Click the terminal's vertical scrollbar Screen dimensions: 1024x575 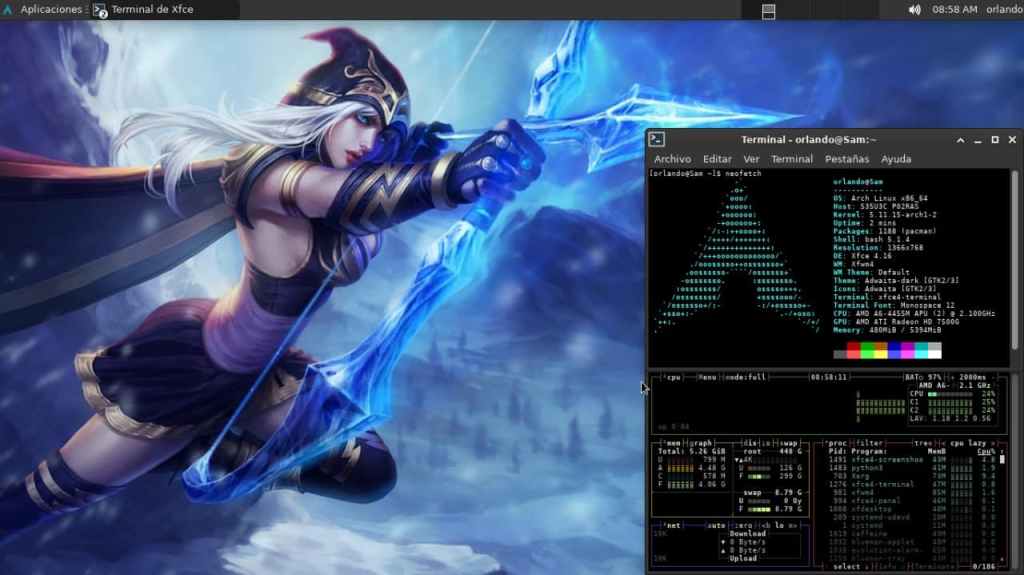point(1015,260)
